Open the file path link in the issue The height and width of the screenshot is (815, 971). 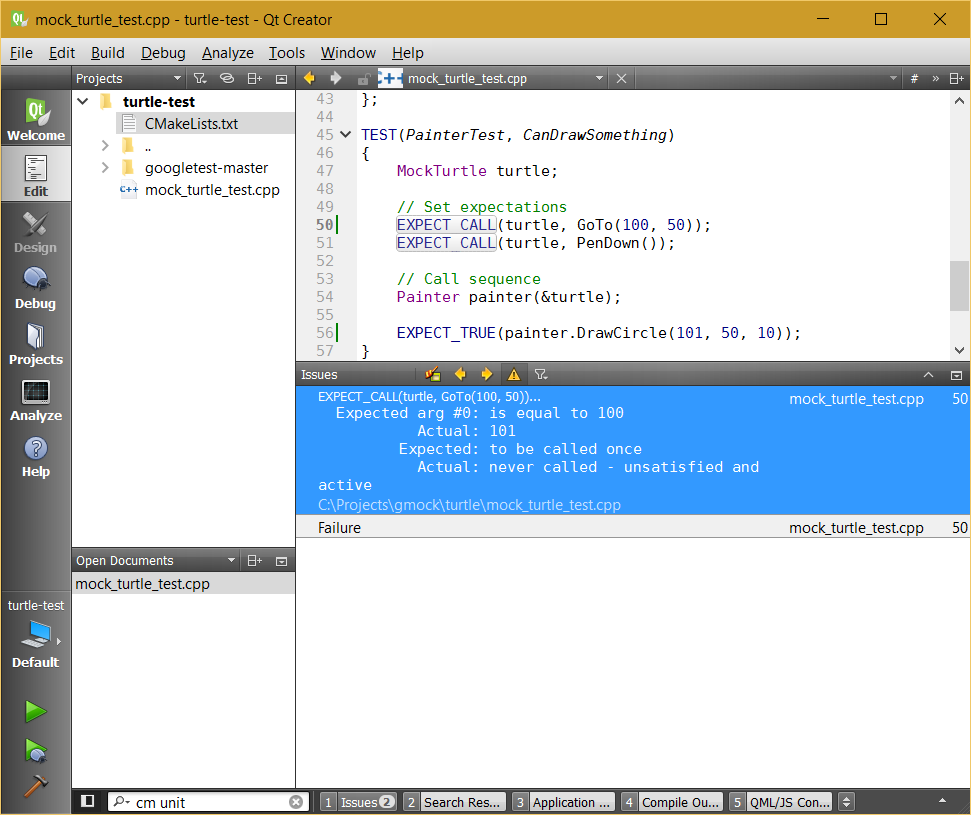click(469, 505)
